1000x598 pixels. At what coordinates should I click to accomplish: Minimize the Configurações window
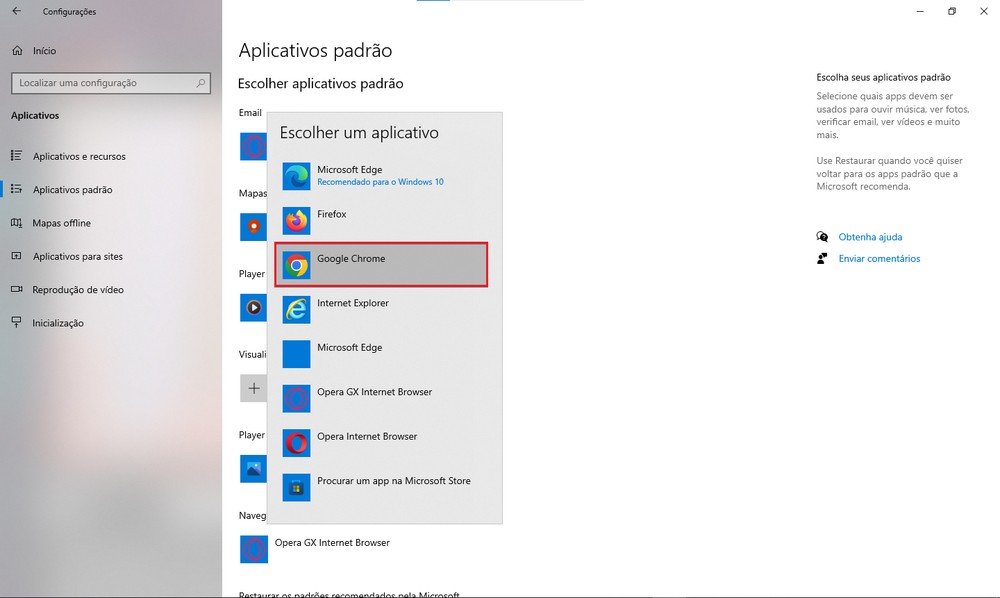point(920,11)
